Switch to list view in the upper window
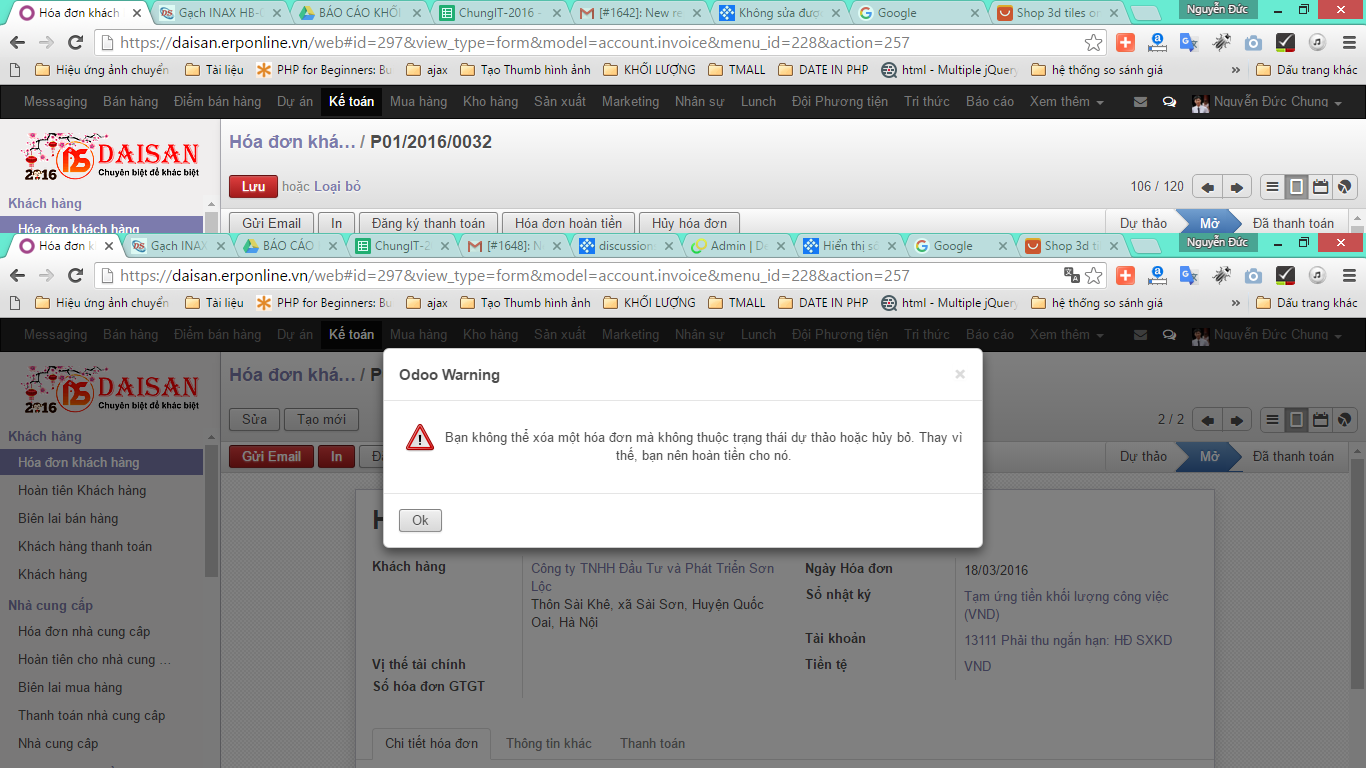The image size is (1366, 768). click(x=1272, y=187)
